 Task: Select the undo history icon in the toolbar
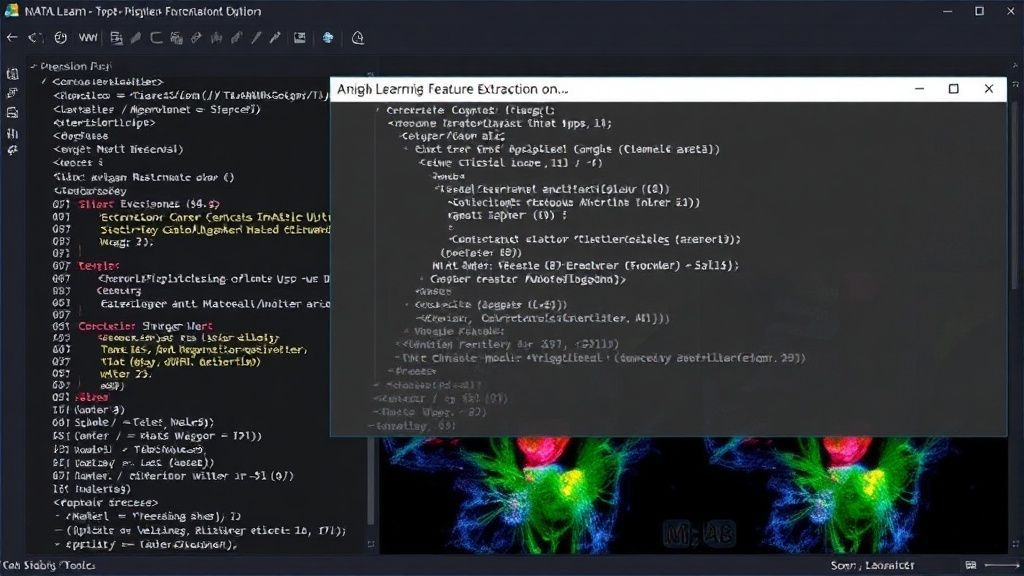coord(36,38)
